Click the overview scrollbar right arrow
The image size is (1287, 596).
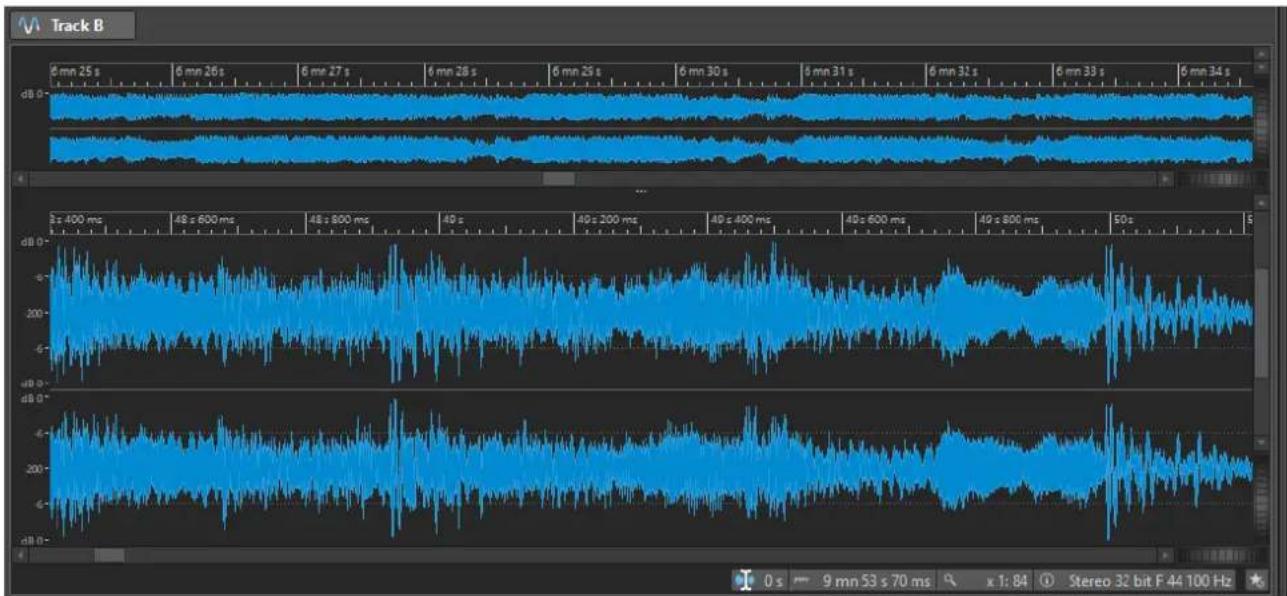(x=1164, y=178)
